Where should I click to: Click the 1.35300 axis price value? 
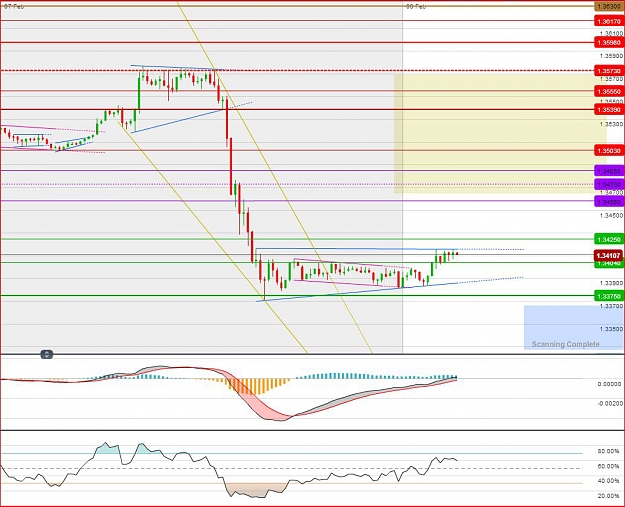(611, 124)
